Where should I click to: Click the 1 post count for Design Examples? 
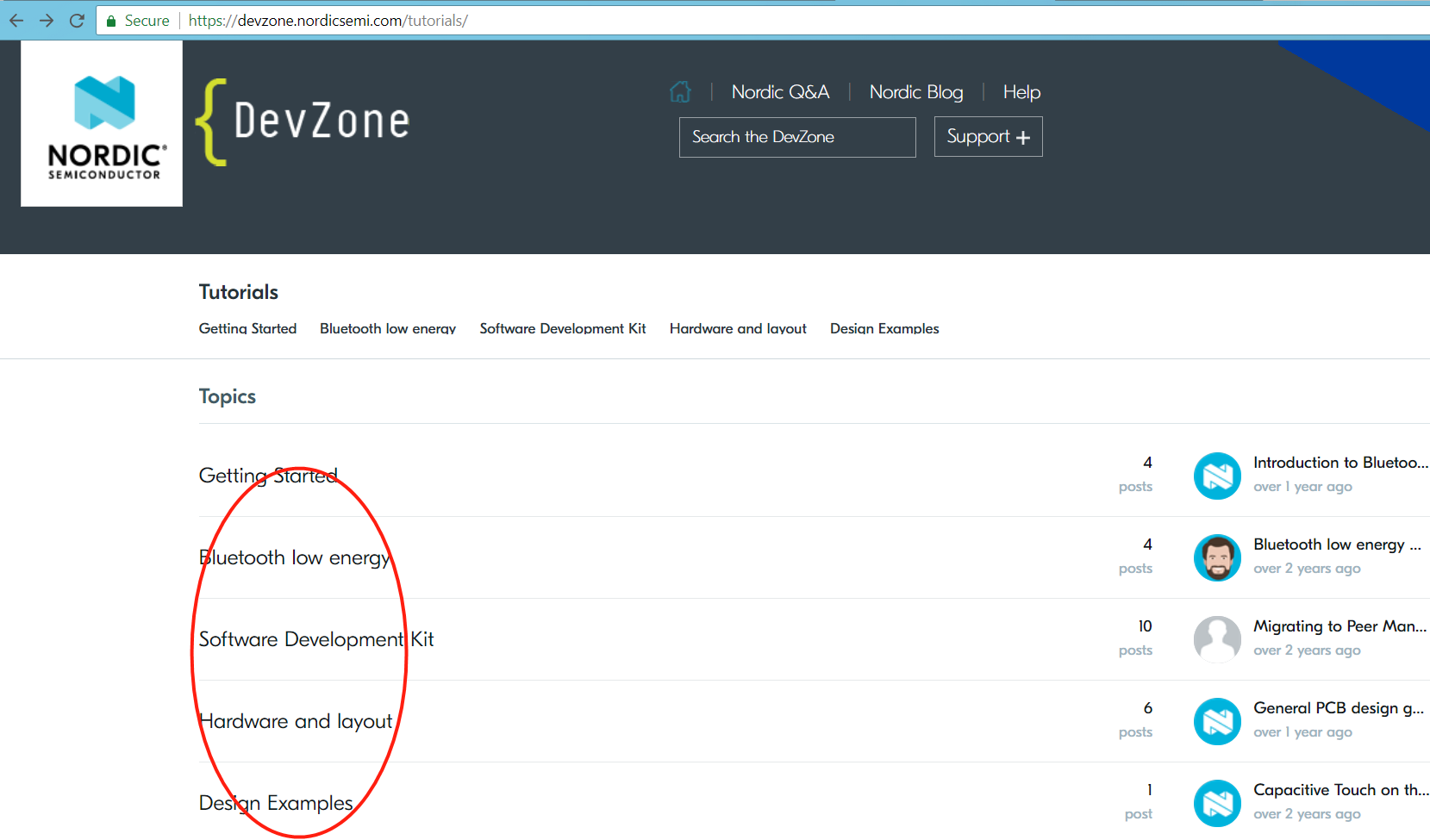pos(1139,801)
